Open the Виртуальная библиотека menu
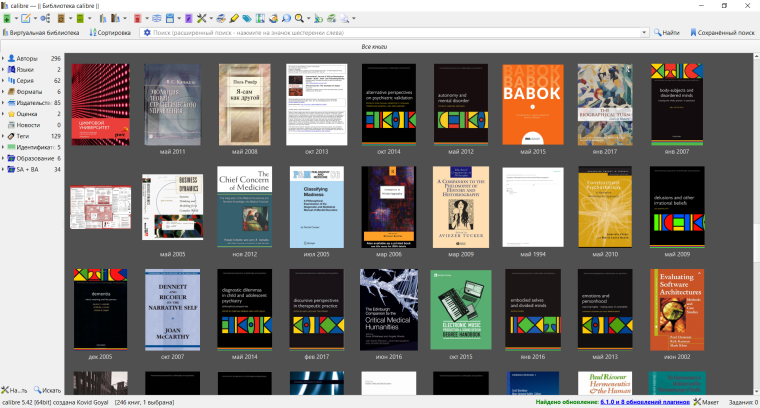The image size is (760, 408). (42, 33)
